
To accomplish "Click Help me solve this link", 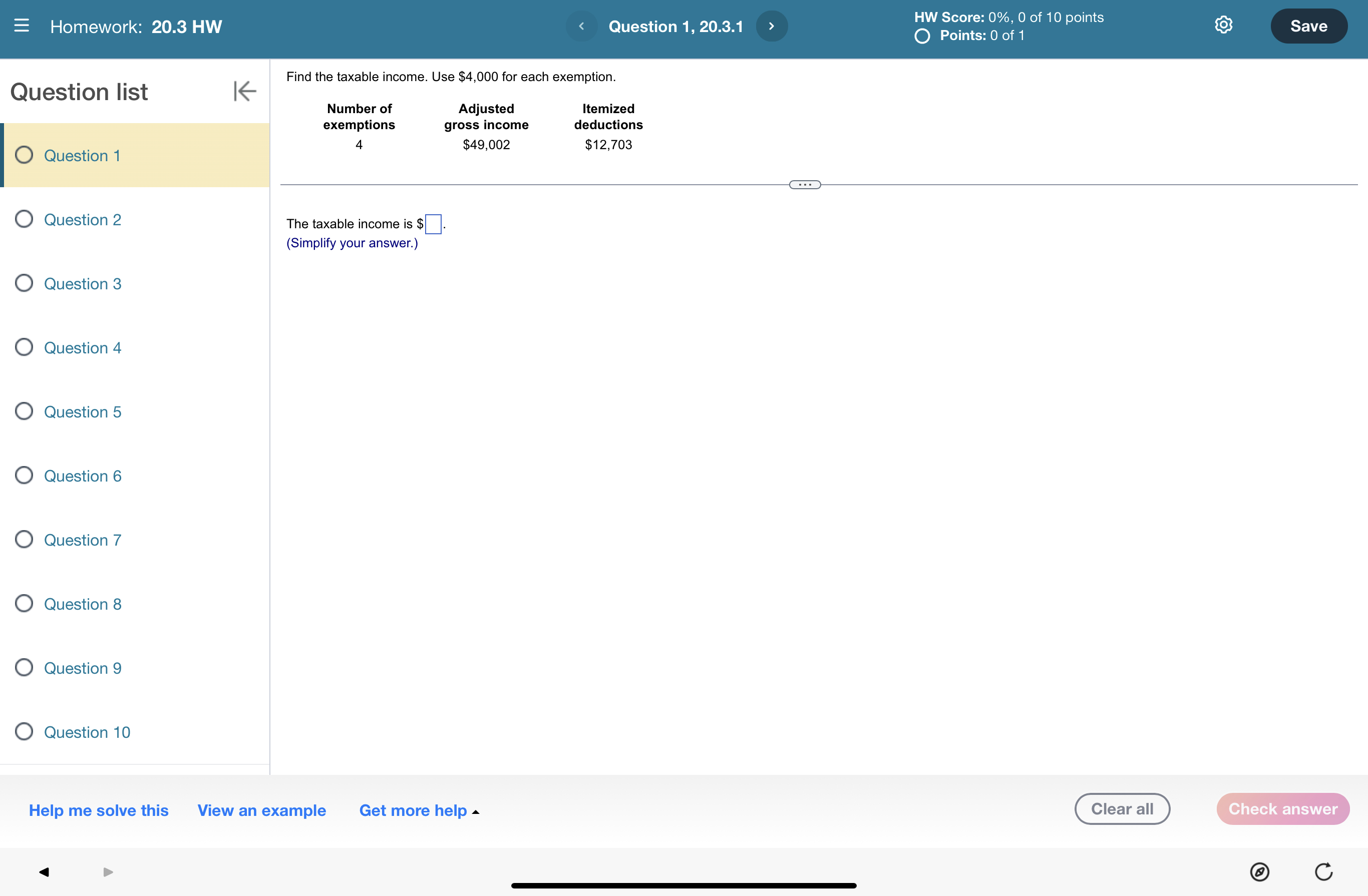I will tap(98, 810).
